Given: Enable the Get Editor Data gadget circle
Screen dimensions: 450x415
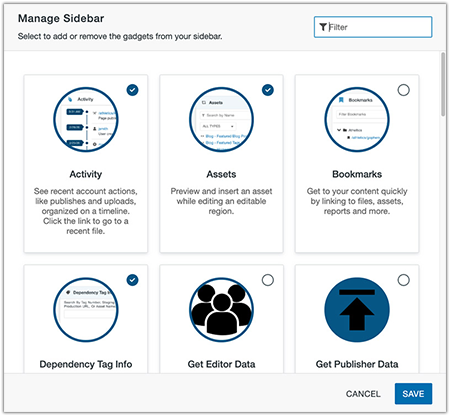Looking at the screenshot, I should tap(268, 280).
